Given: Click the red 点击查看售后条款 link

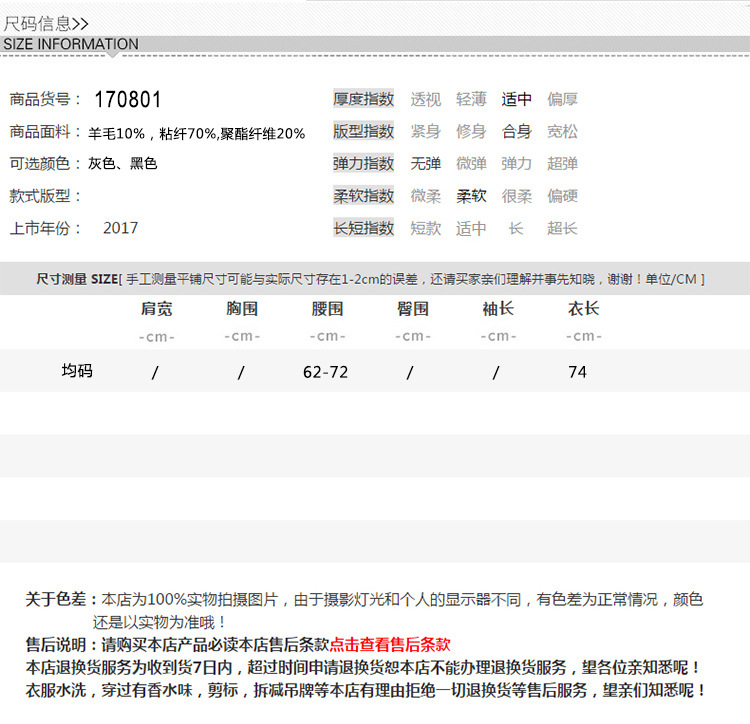Looking at the screenshot, I should click(x=390, y=644).
